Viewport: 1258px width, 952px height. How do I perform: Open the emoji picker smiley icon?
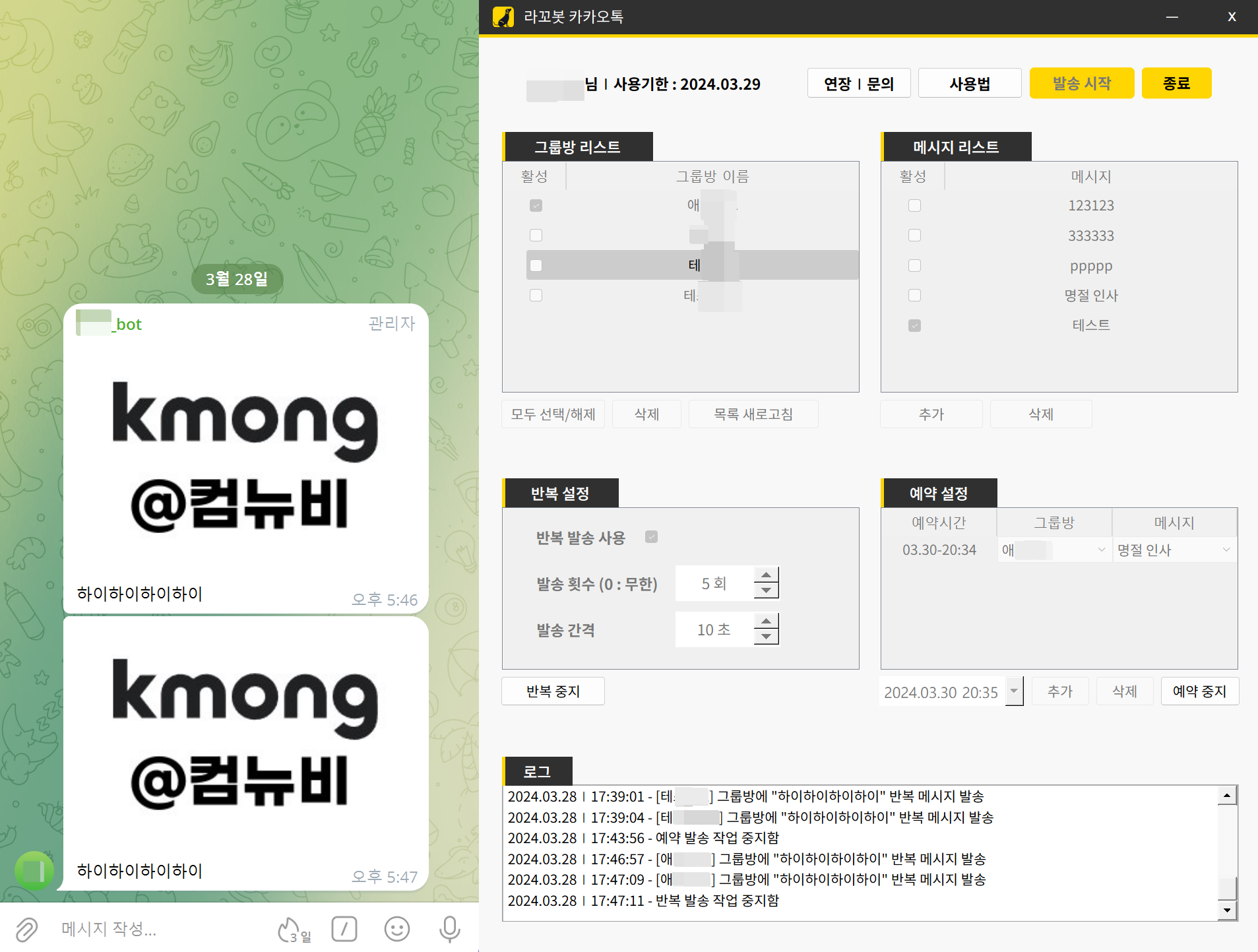point(396,929)
